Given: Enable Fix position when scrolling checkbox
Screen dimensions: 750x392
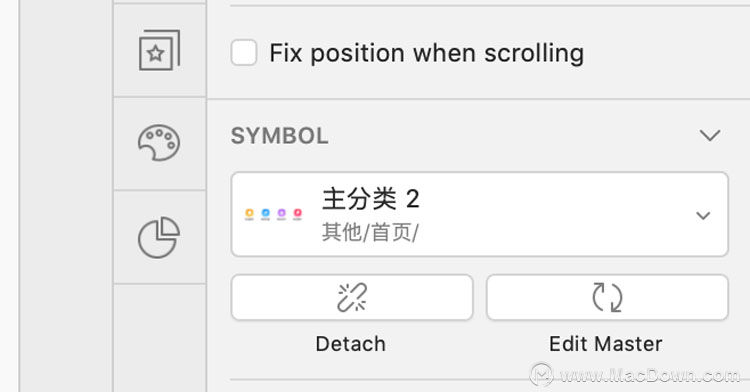Looking at the screenshot, I should tap(244, 53).
